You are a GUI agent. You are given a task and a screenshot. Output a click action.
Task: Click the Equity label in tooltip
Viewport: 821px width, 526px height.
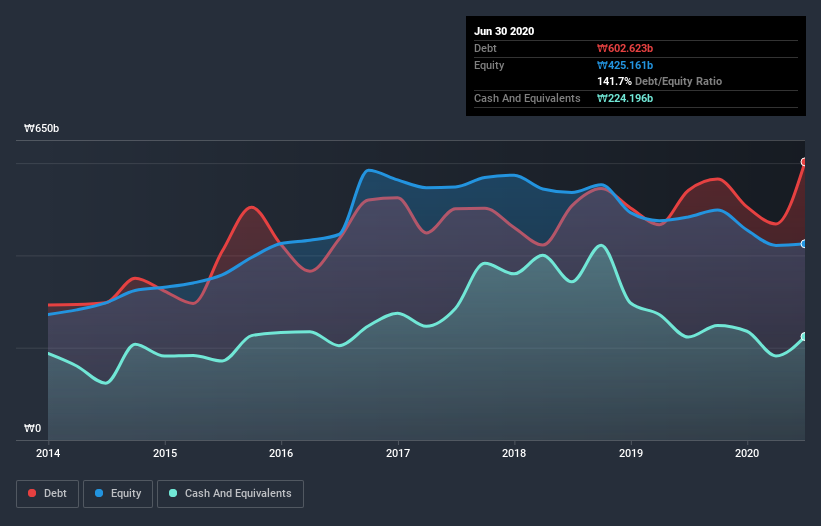point(489,65)
